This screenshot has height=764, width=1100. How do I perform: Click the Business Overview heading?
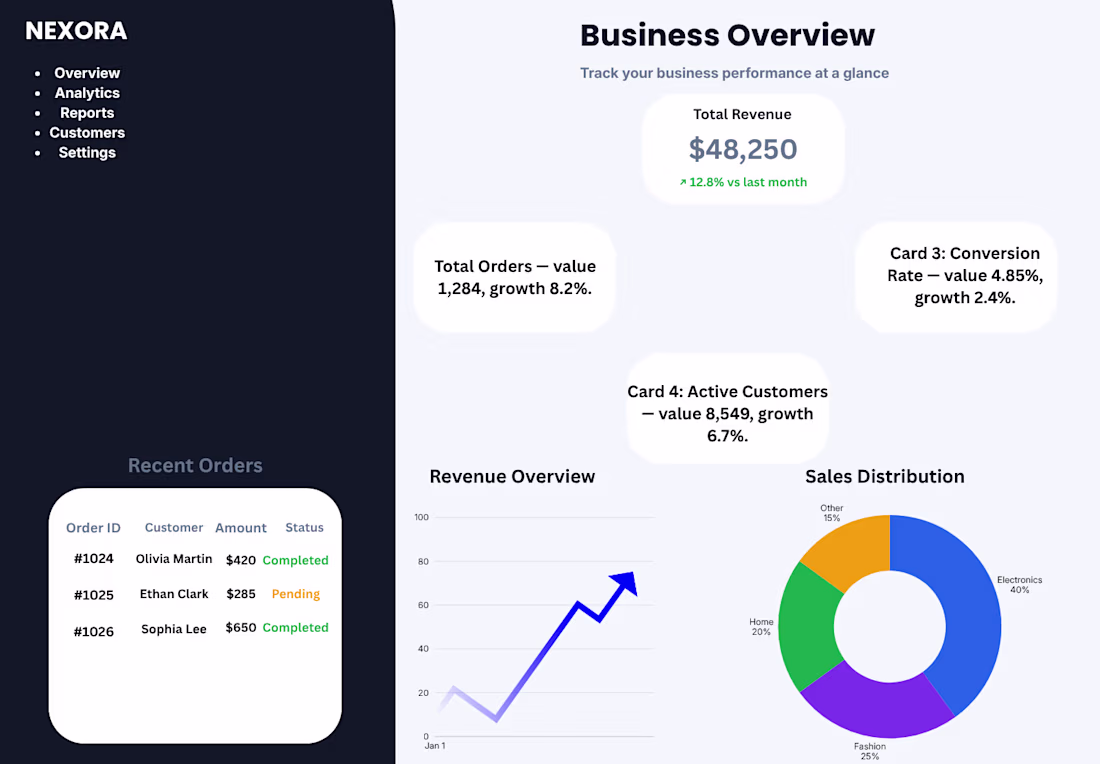coord(727,35)
